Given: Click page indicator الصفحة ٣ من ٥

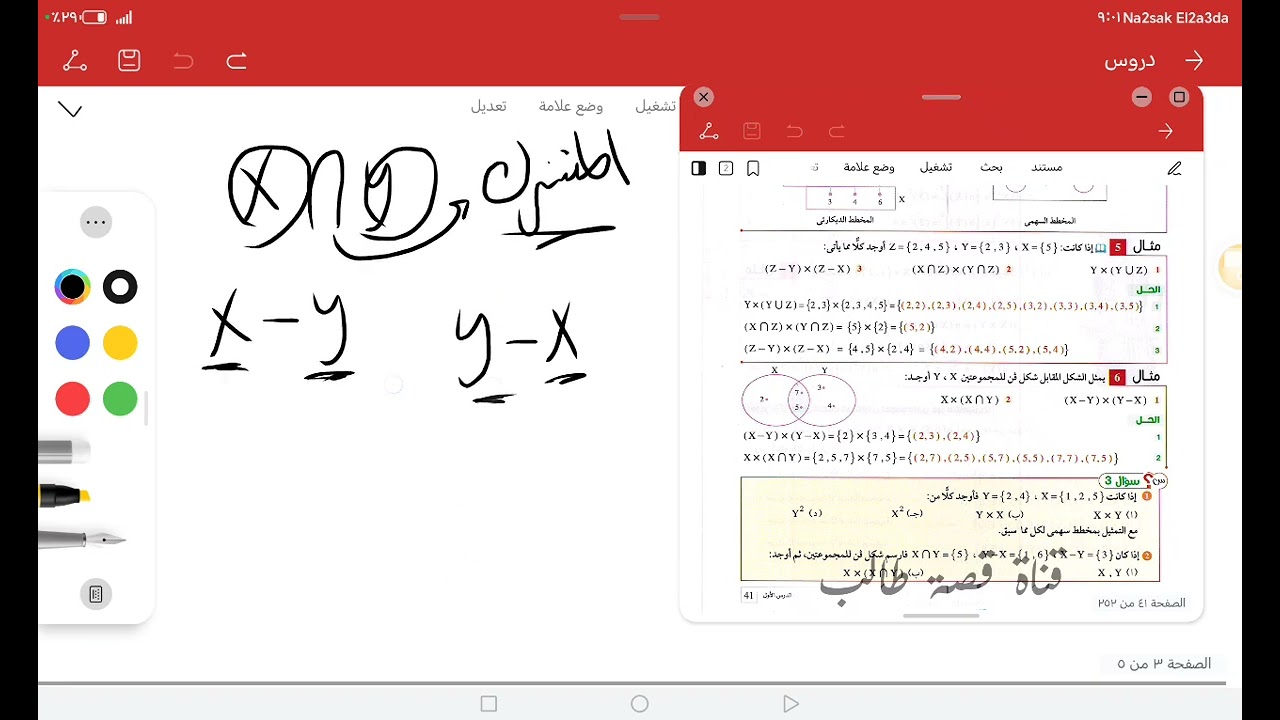Looking at the screenshot, I should (1164, 664).
